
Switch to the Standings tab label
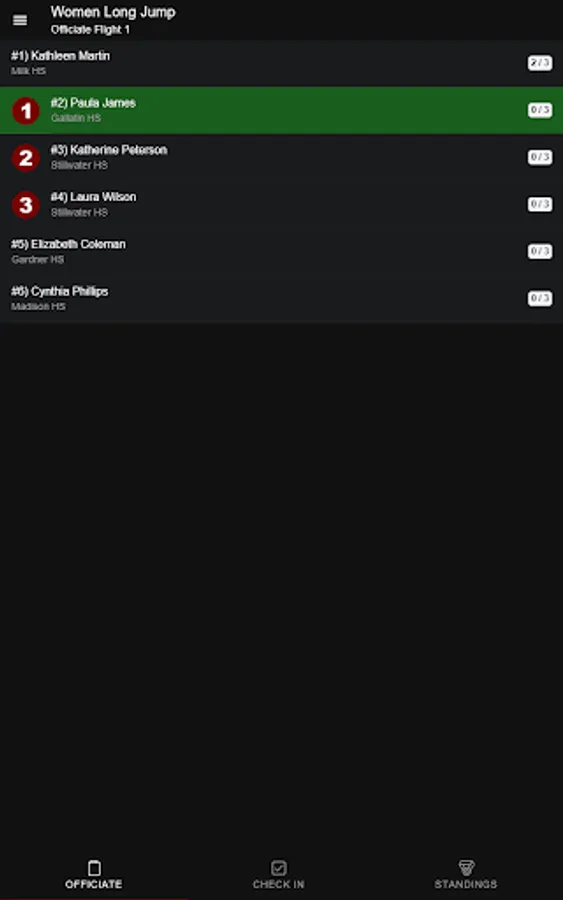point(466,885)
